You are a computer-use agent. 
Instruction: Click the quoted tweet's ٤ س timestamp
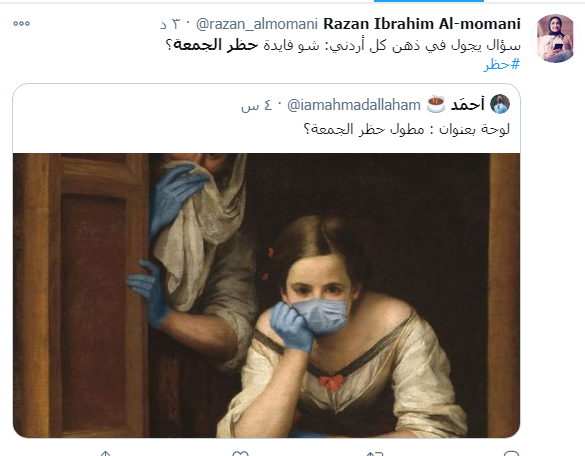[256, 106]
